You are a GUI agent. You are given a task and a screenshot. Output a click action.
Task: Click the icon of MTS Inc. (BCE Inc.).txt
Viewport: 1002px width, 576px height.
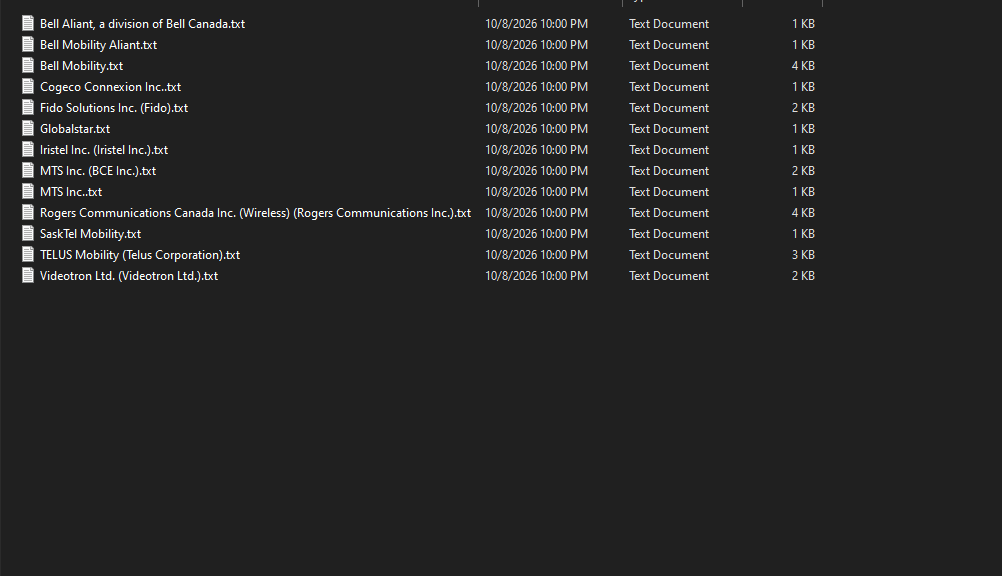tap(28, 171)
